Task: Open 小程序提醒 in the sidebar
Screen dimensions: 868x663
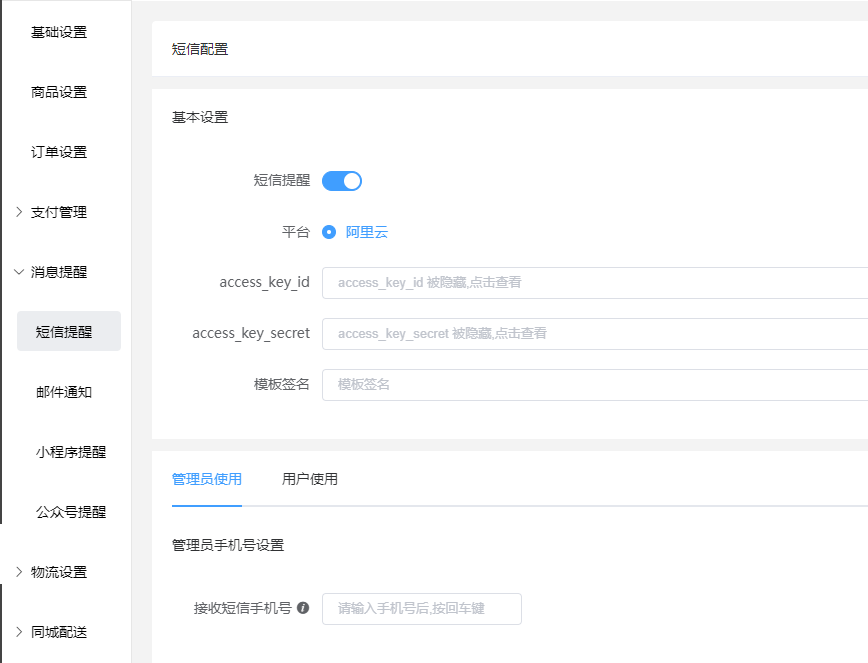Action: [71, 452]
